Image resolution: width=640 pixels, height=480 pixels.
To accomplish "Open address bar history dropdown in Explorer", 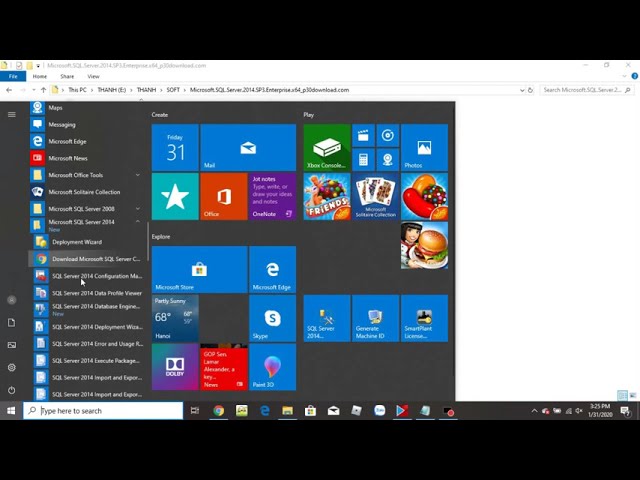I will pos(522,90).
